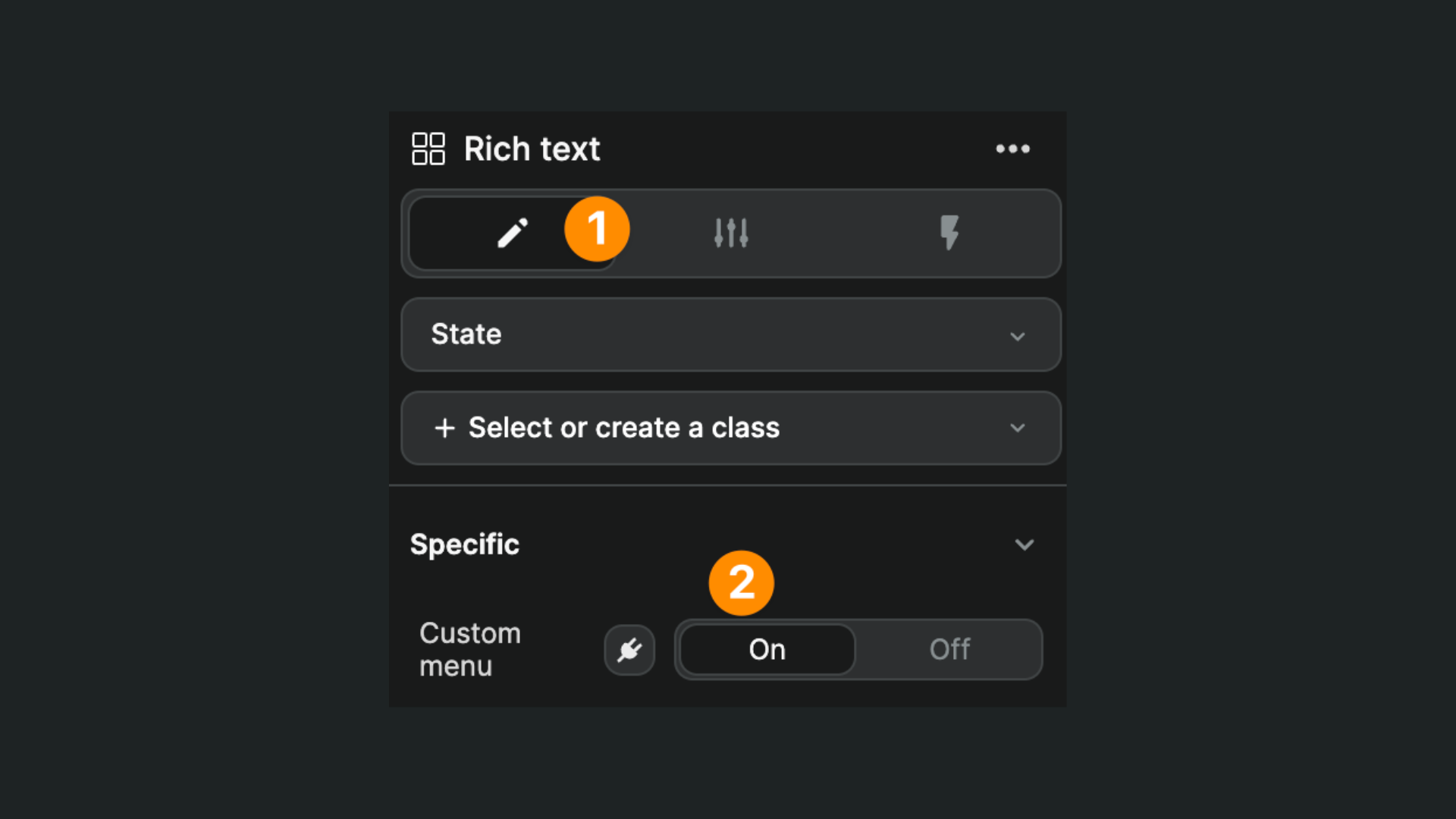Screen dimensions: 1456x819
Task: Click the grid icon beside Rich text
Action: pos(428,149)
